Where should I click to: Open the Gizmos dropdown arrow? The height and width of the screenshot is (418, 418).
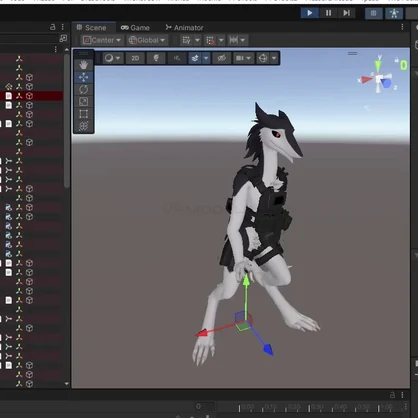pos(274,58)
